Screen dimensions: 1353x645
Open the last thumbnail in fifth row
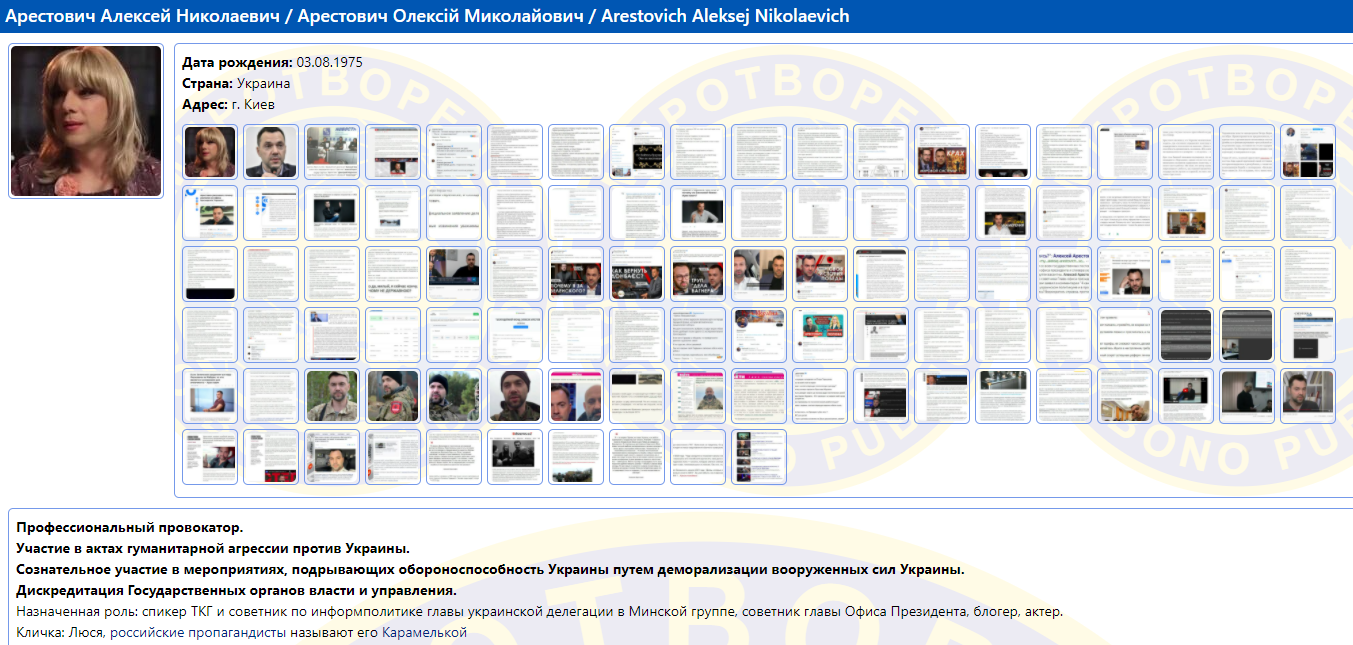pyautogui.click(x=1308, y=396)
